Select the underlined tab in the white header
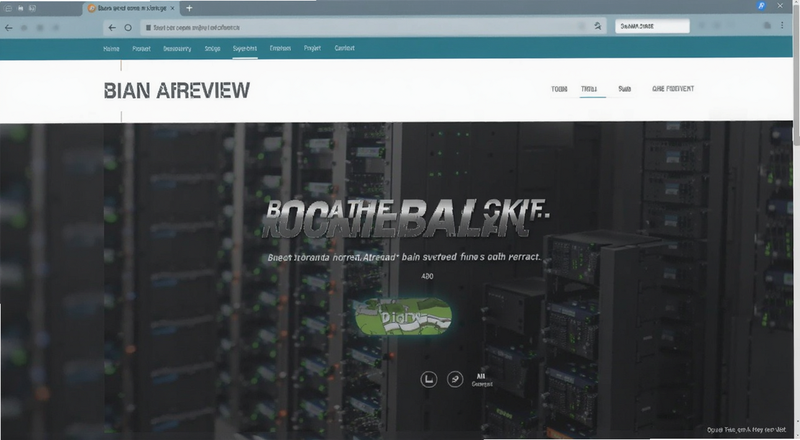The image size is (800, 440). [589, 89]
